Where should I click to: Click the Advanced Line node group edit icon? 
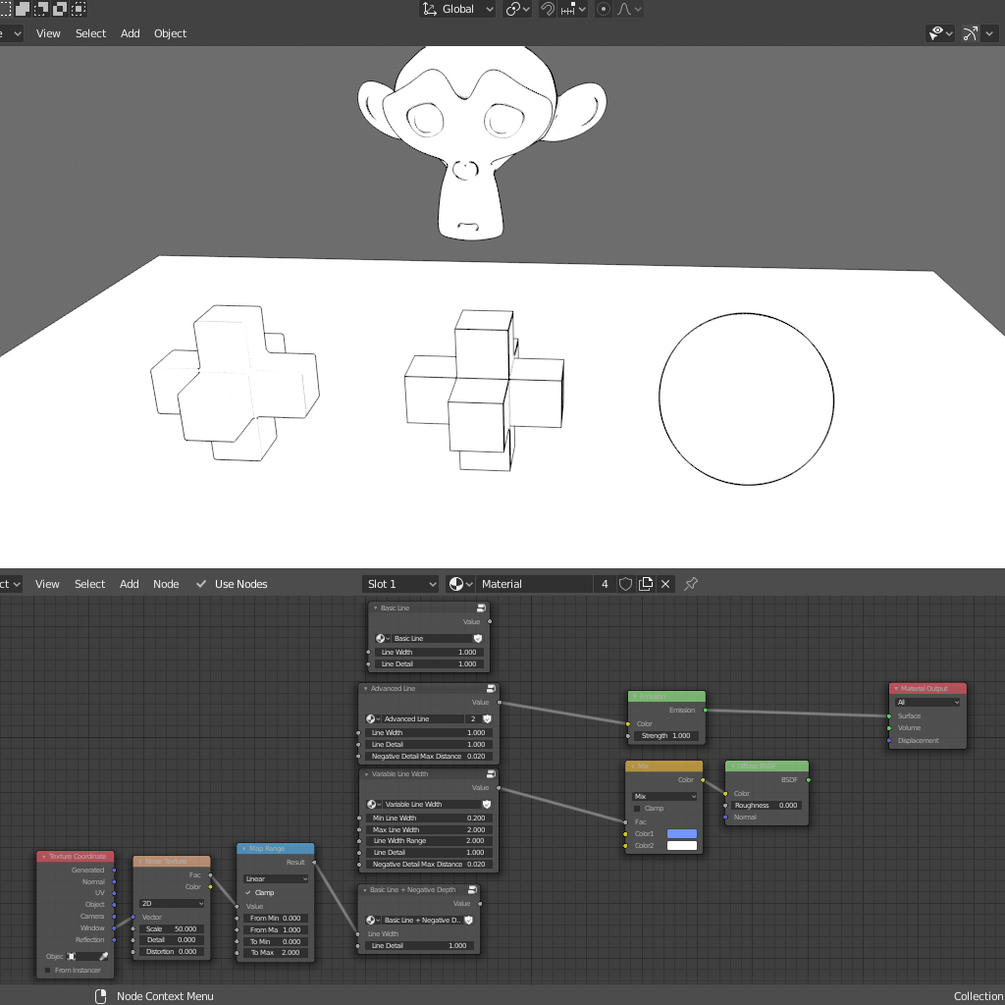click(491, 688)
